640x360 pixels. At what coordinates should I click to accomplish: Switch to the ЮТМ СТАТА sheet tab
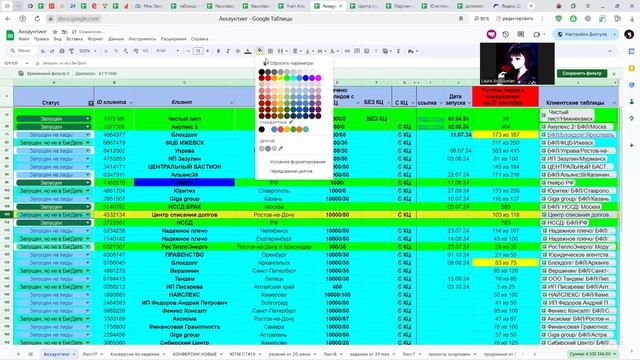click(242, 354)
